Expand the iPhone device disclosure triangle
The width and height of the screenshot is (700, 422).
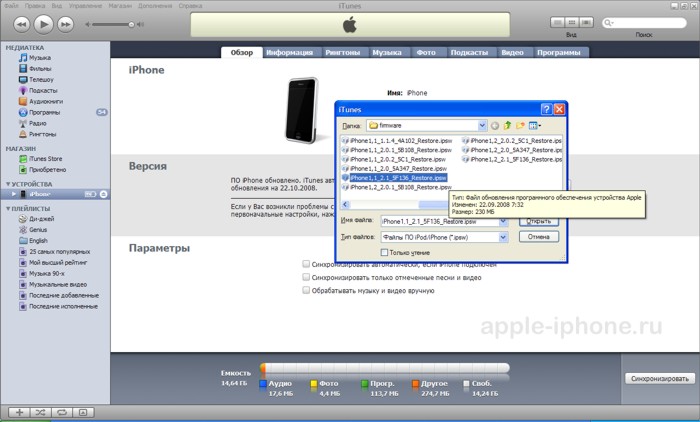[x=14, y=194]
